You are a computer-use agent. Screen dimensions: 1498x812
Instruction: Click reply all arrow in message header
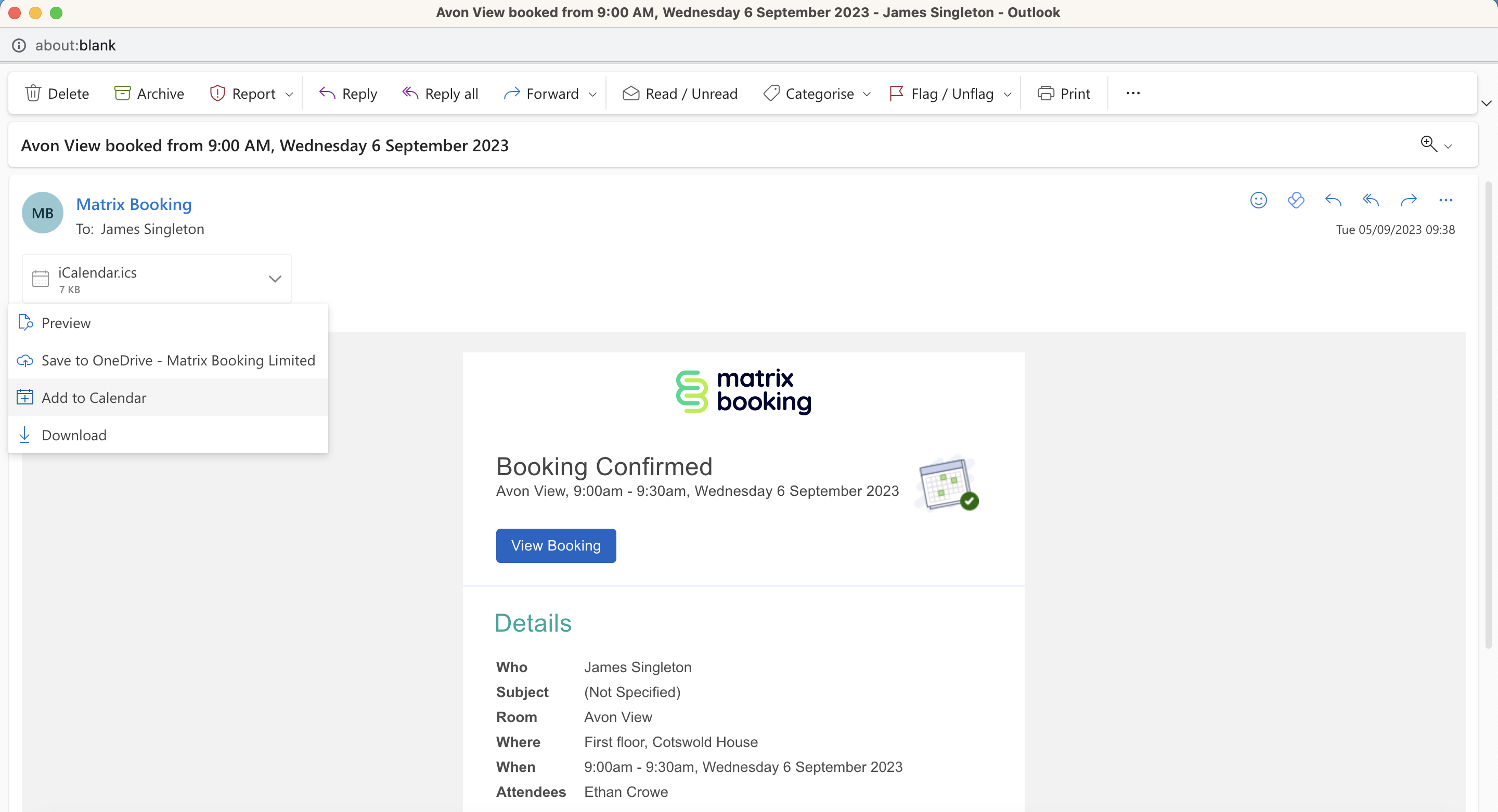[1371, 201]
